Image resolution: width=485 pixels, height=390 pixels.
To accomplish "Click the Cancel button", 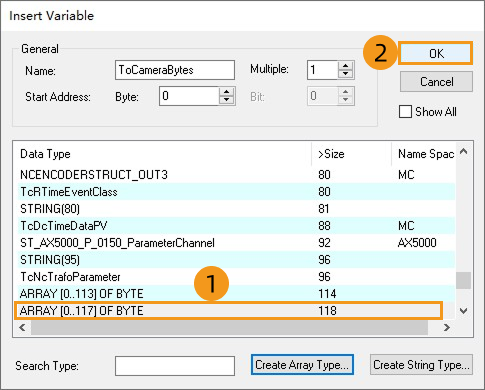I will pyautogui.click(x=436, y=82).
